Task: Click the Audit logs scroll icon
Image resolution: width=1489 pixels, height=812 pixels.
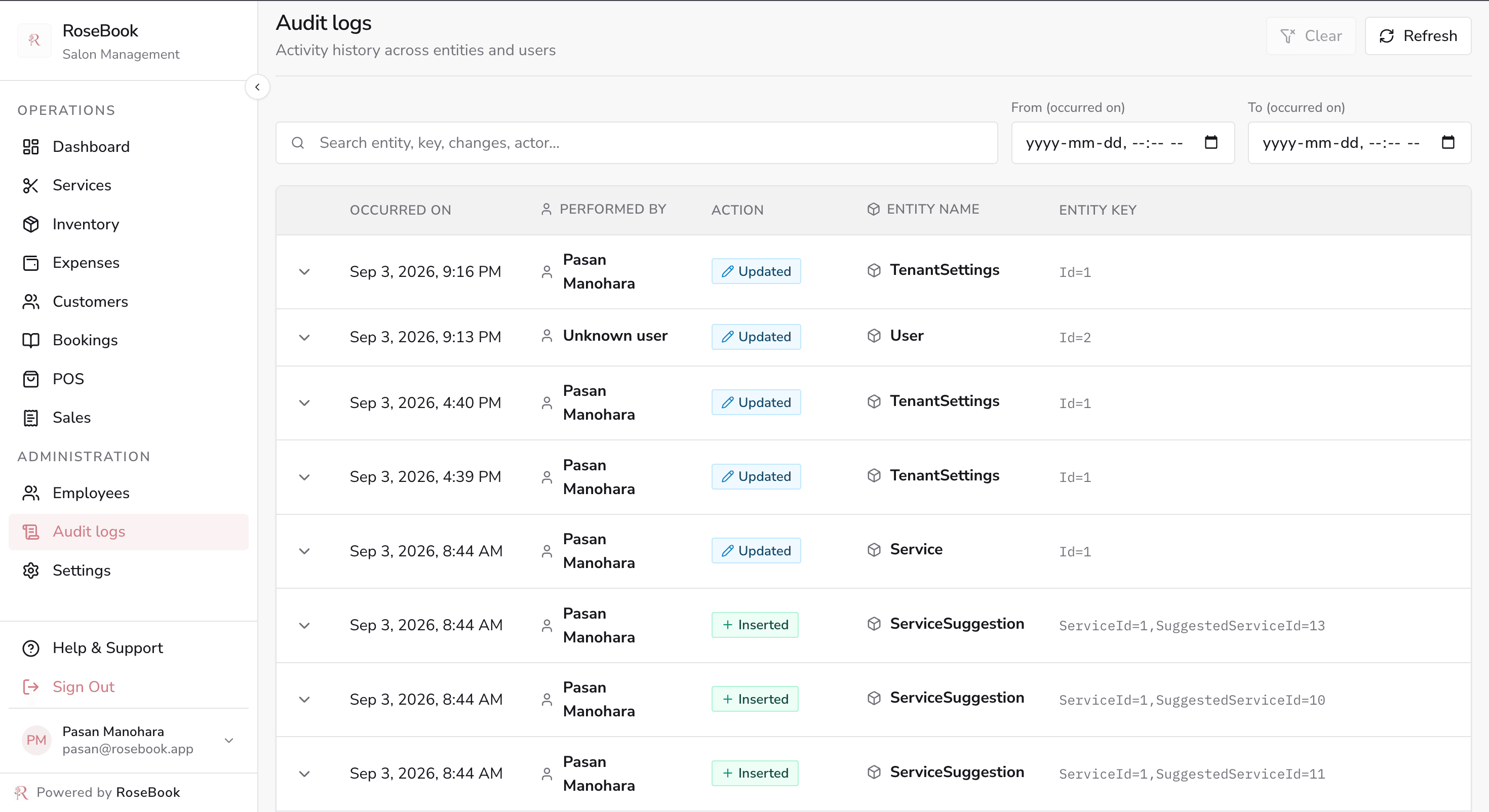Action: tap(30, 532)
